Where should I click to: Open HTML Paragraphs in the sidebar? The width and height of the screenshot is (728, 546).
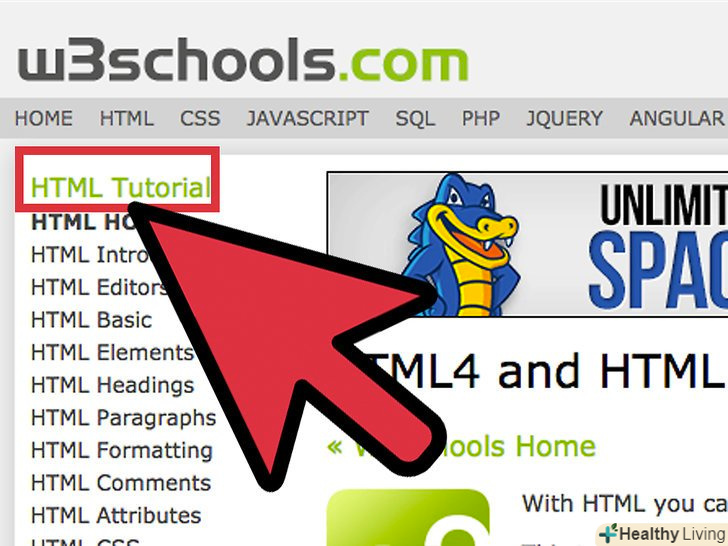tap(124, 418)
